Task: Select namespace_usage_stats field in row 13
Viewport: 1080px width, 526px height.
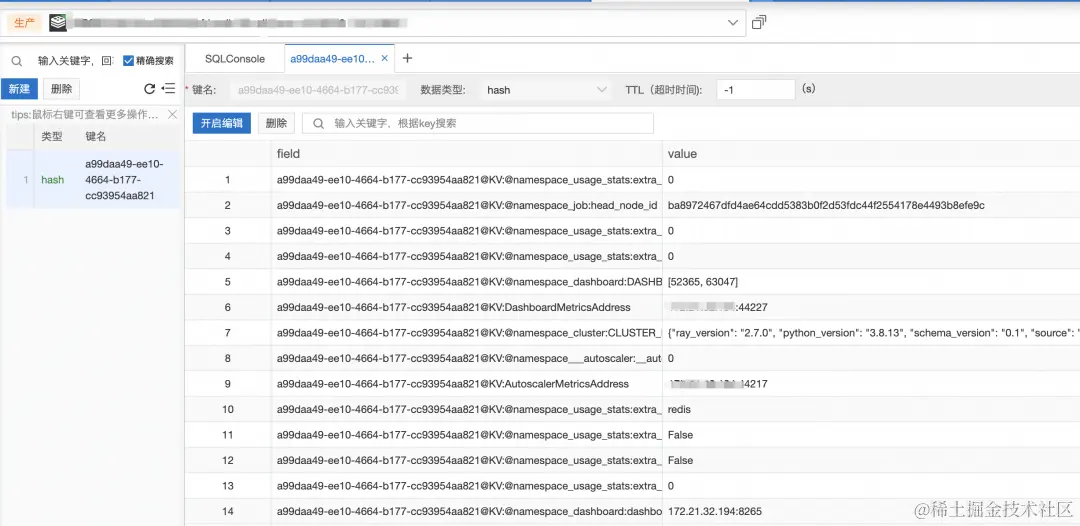Action: coord(467,485)
